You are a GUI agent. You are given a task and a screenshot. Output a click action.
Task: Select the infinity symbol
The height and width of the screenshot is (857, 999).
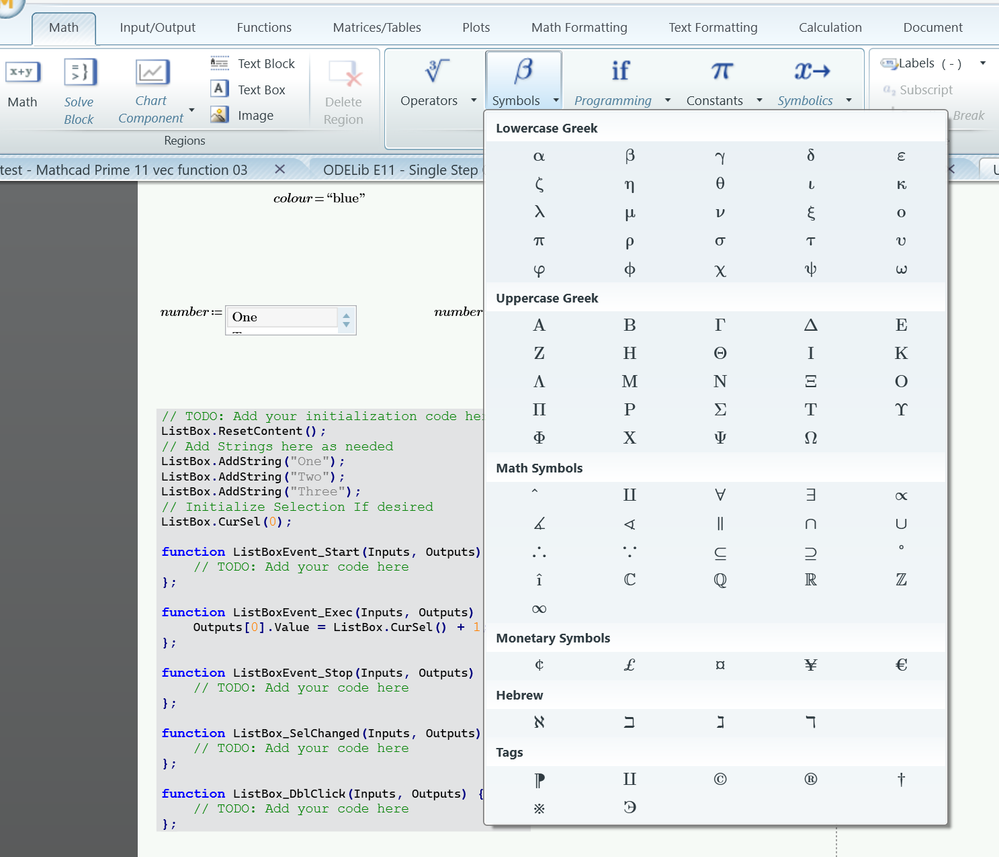pyautogui.click(x=539, y=609)
